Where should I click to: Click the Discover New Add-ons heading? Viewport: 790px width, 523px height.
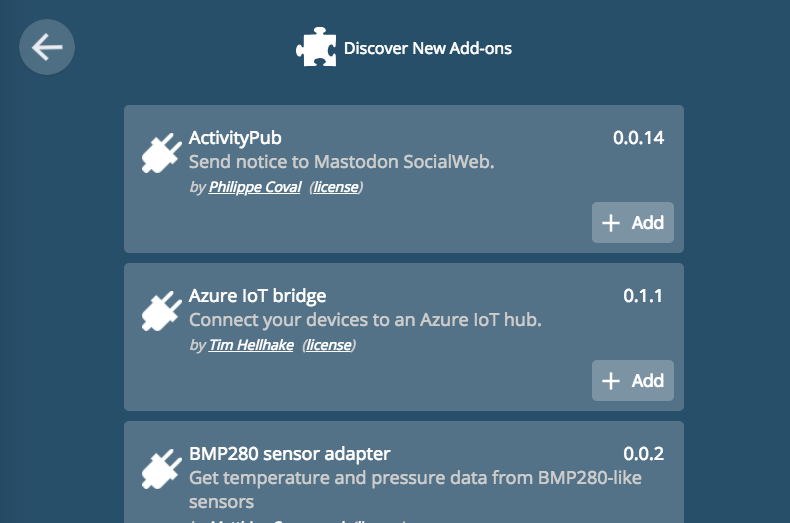click(x=428, y=48)
